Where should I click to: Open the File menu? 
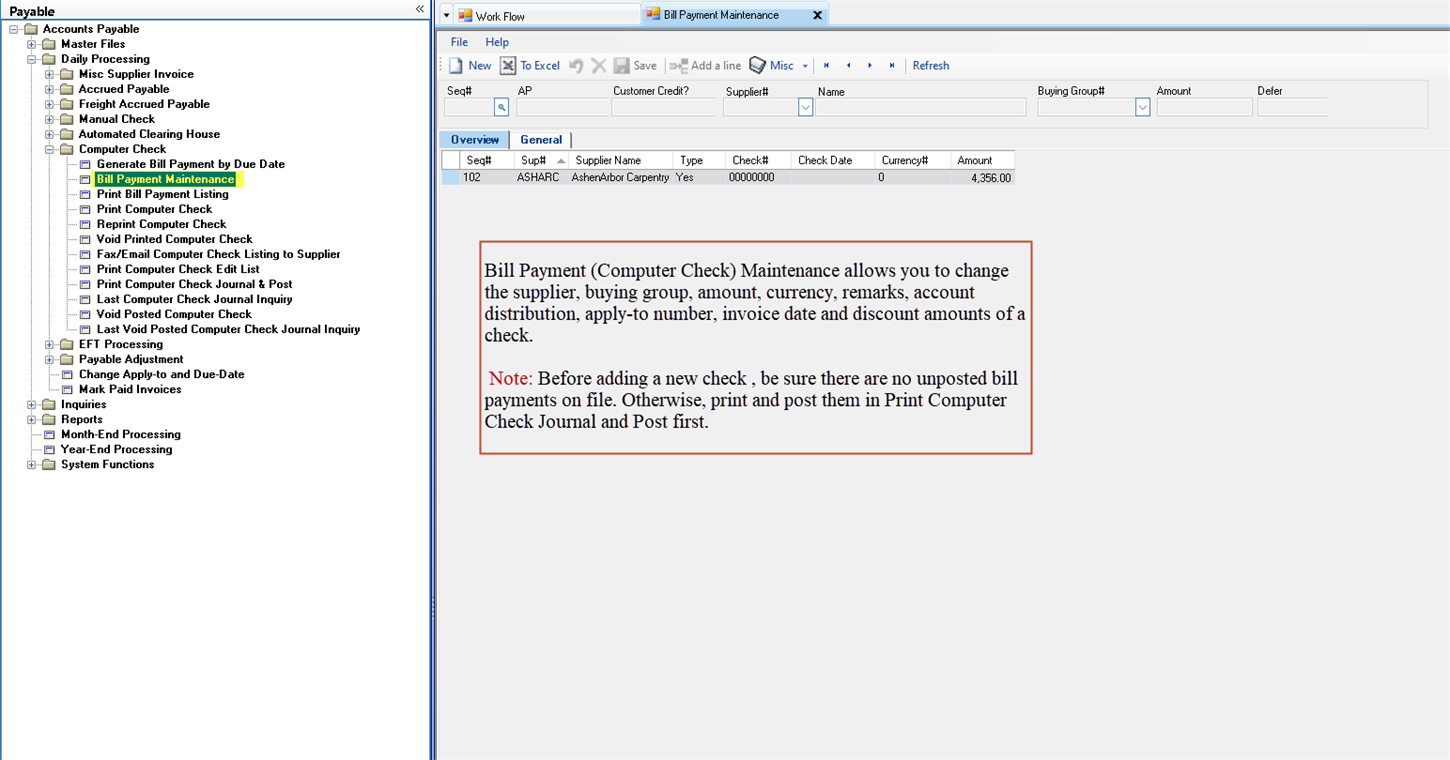click(459, 42)
